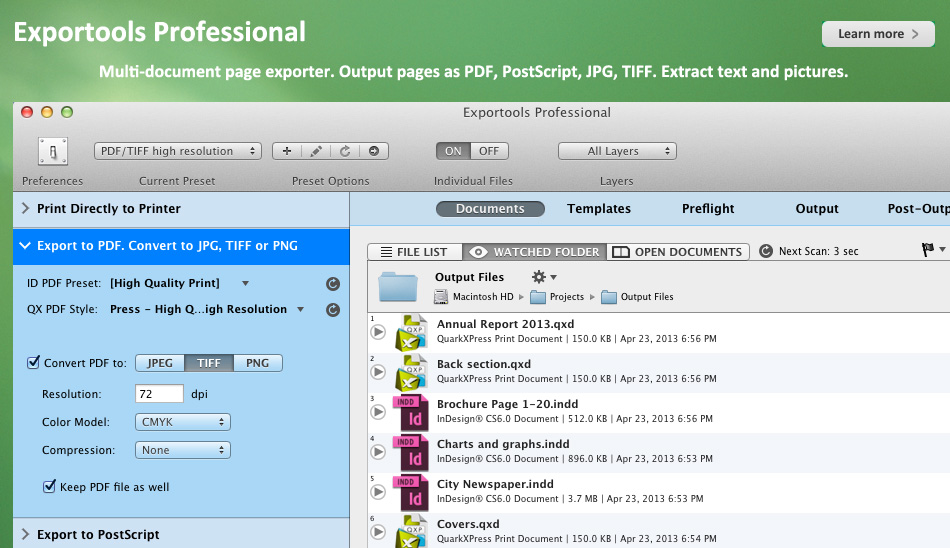
Task: Click Annual Report 2013.qxd QuarkXPress icon
Action: [x=411, y=333]
